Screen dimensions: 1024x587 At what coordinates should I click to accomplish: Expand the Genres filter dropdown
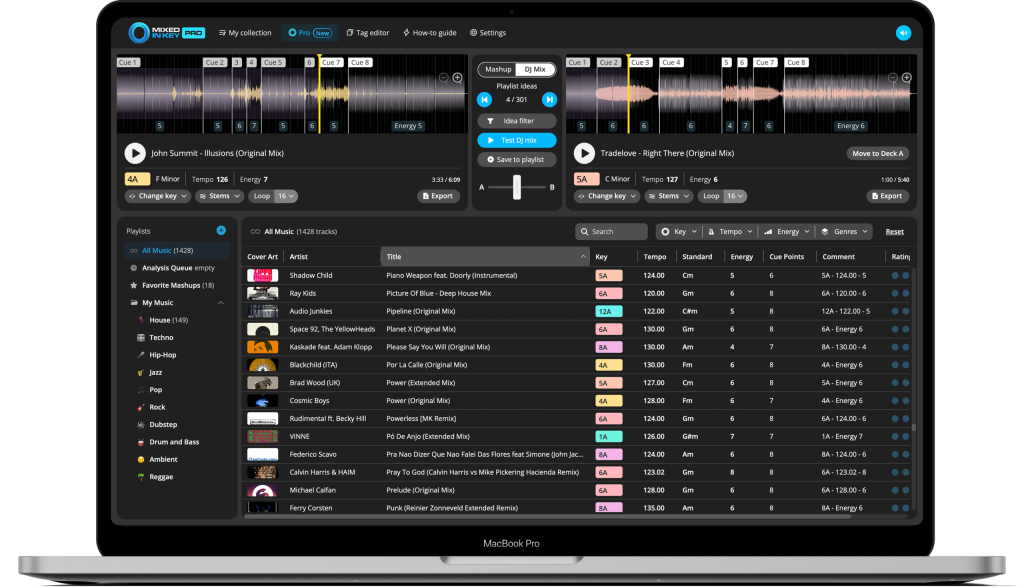843,231
